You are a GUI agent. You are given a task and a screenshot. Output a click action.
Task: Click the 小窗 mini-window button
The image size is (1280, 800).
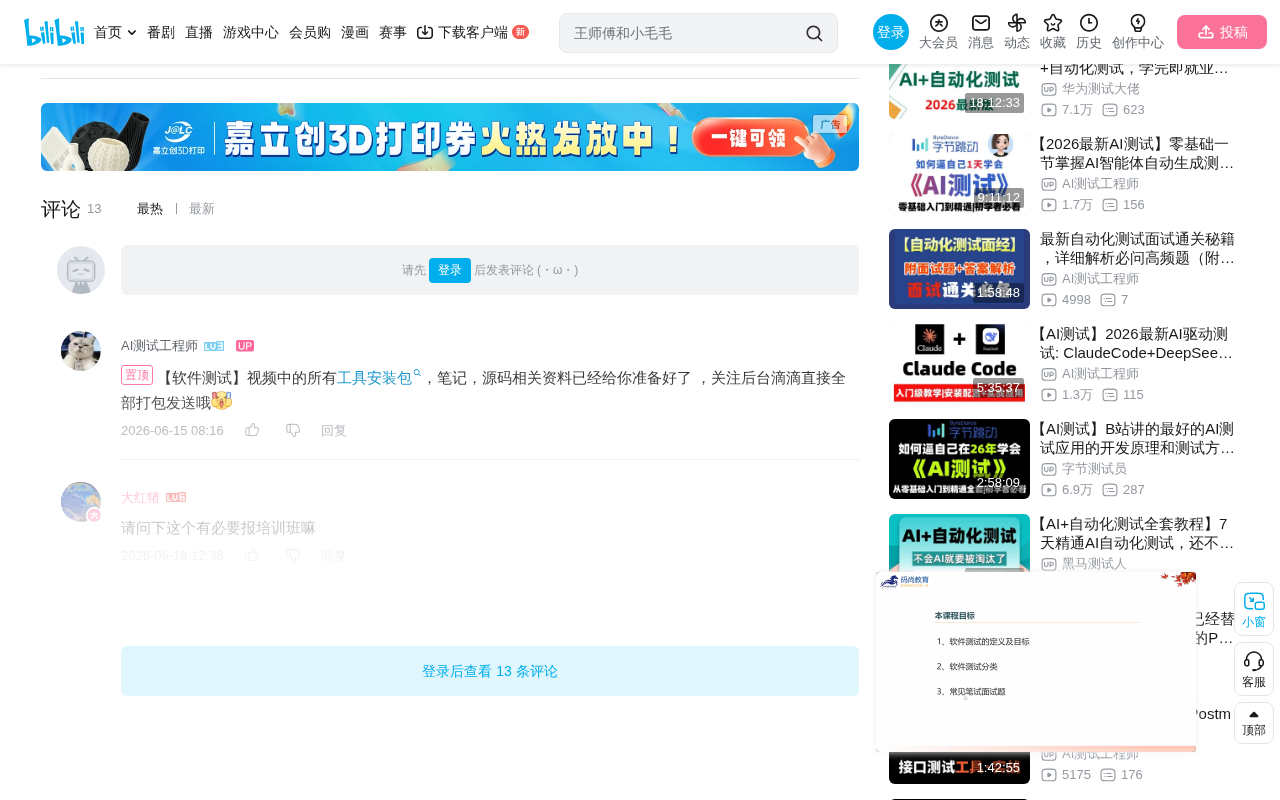[x=1254, y=609]
